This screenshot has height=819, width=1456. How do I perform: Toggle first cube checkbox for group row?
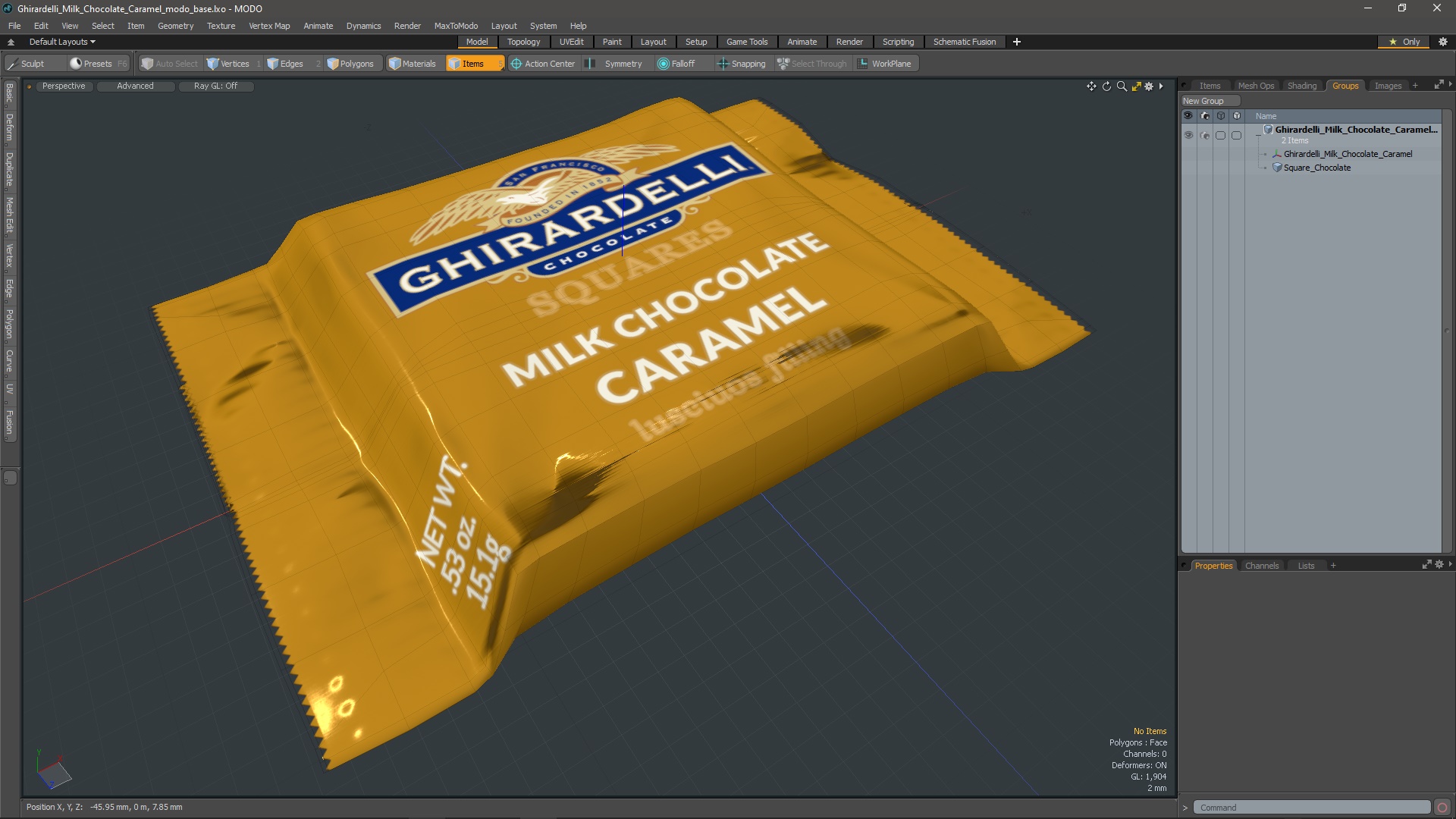pyautogui.click(x=1220, y=135)
